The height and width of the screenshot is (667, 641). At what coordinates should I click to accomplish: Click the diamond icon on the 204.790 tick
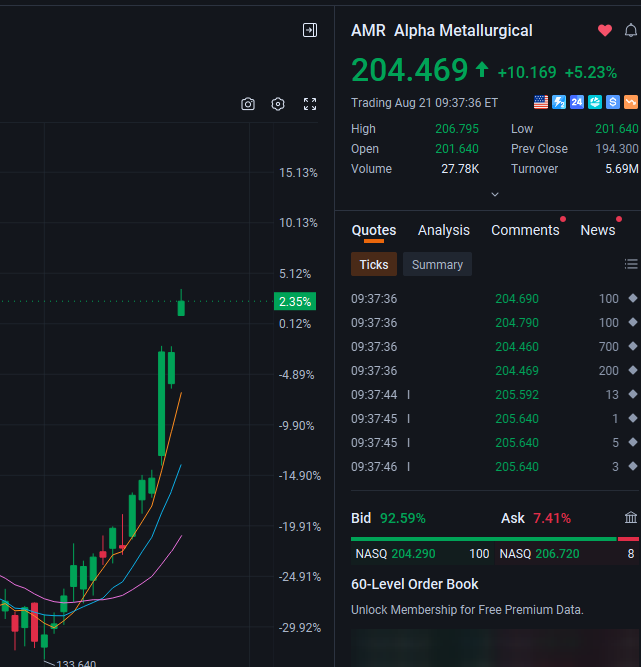633,322
